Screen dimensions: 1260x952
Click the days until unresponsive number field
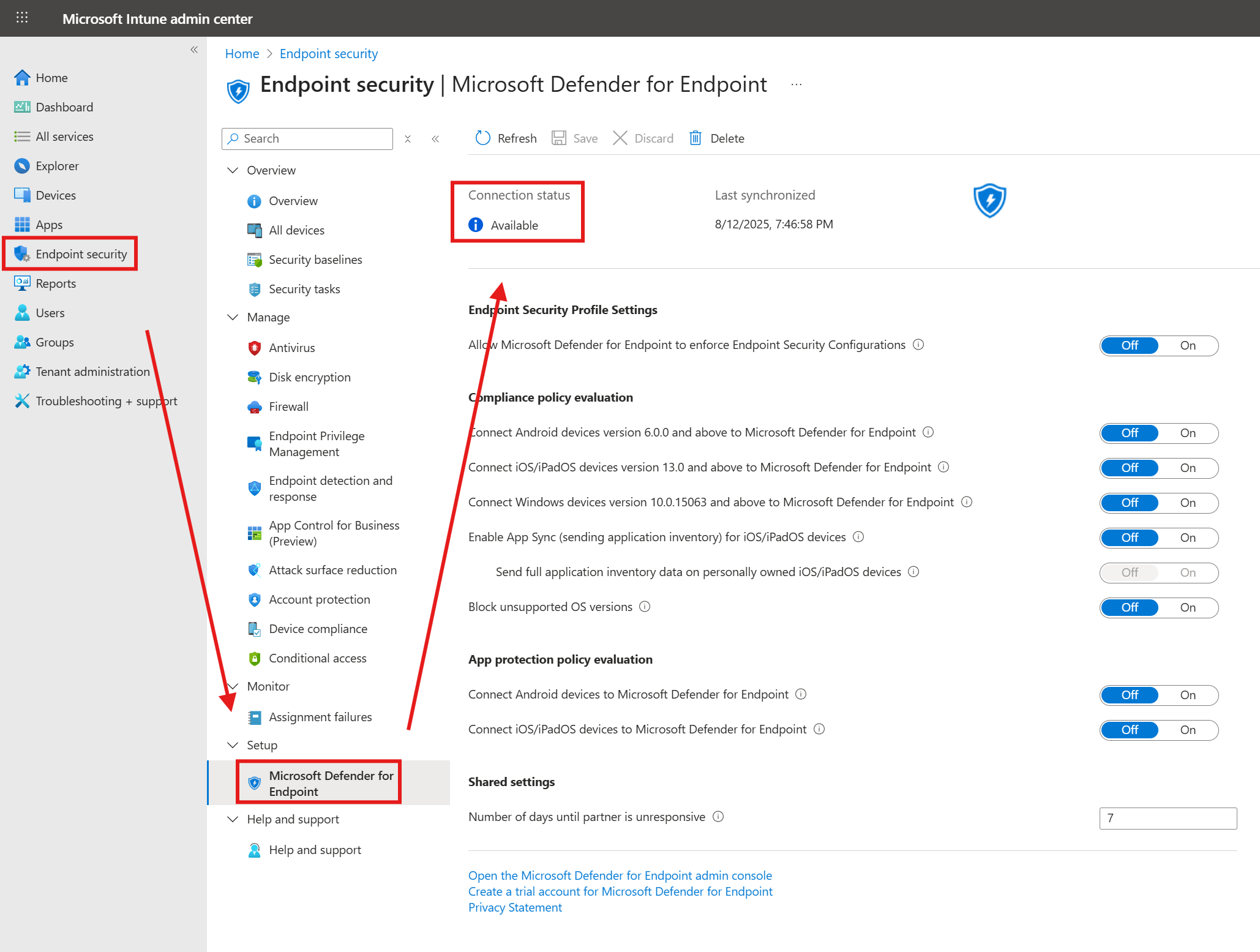pos(1168,818)
